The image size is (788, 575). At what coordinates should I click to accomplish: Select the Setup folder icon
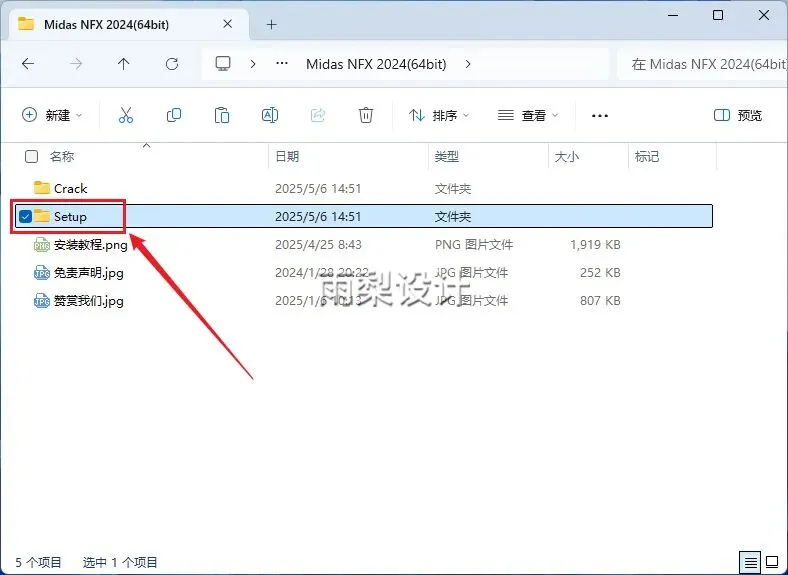(42, 216)
